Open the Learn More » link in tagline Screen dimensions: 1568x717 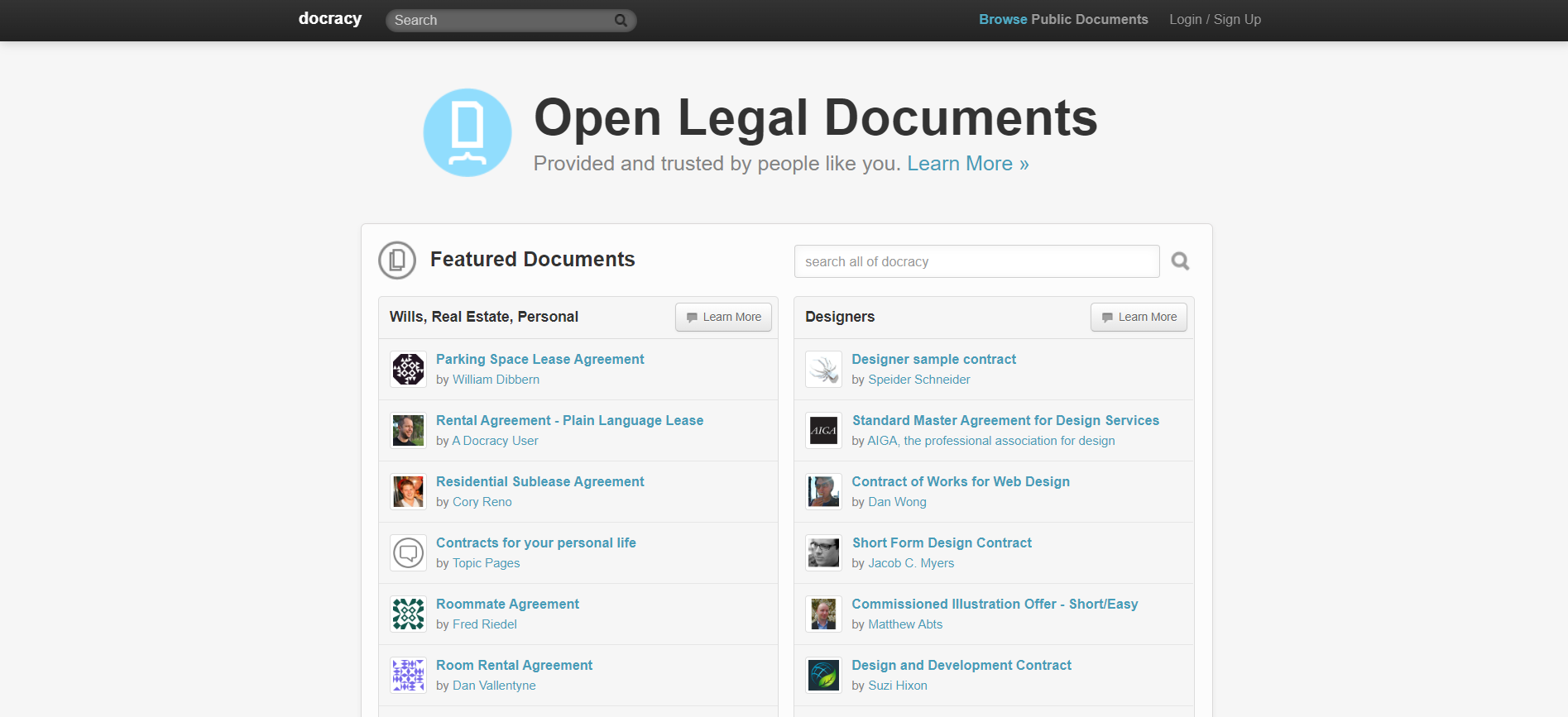pos(967,164)
